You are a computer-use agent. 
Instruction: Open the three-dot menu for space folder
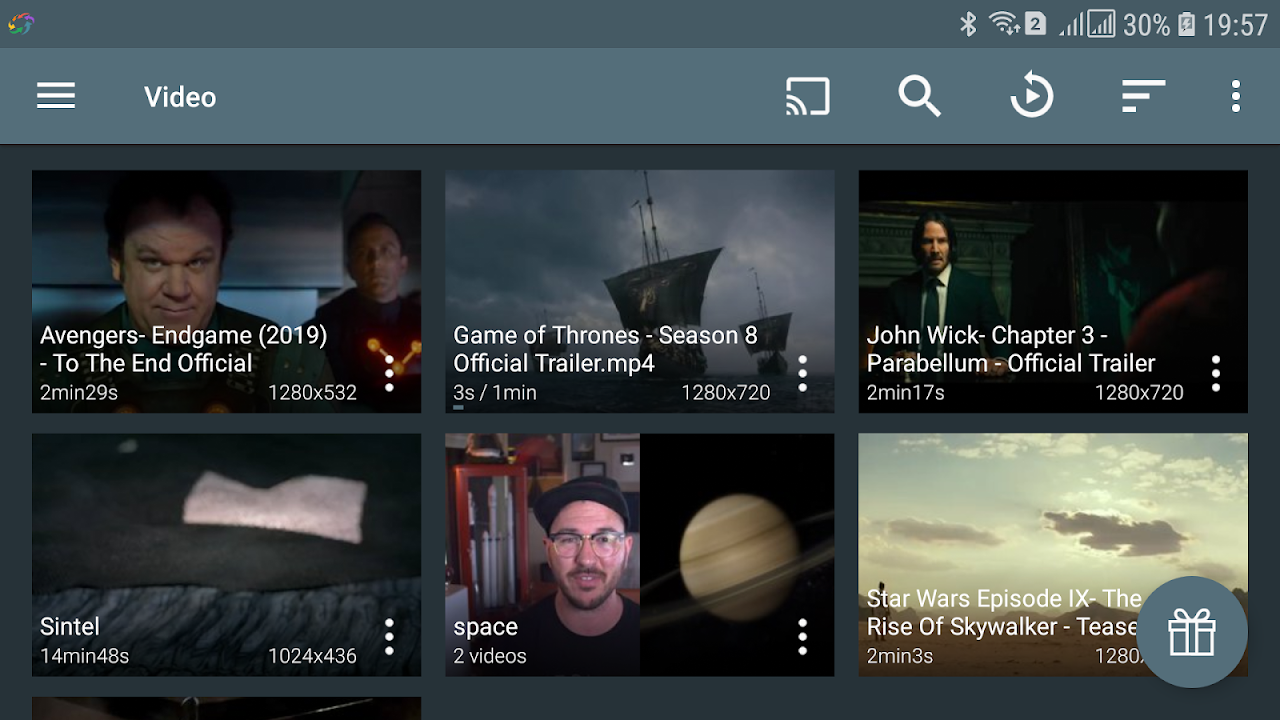[802, 635]
